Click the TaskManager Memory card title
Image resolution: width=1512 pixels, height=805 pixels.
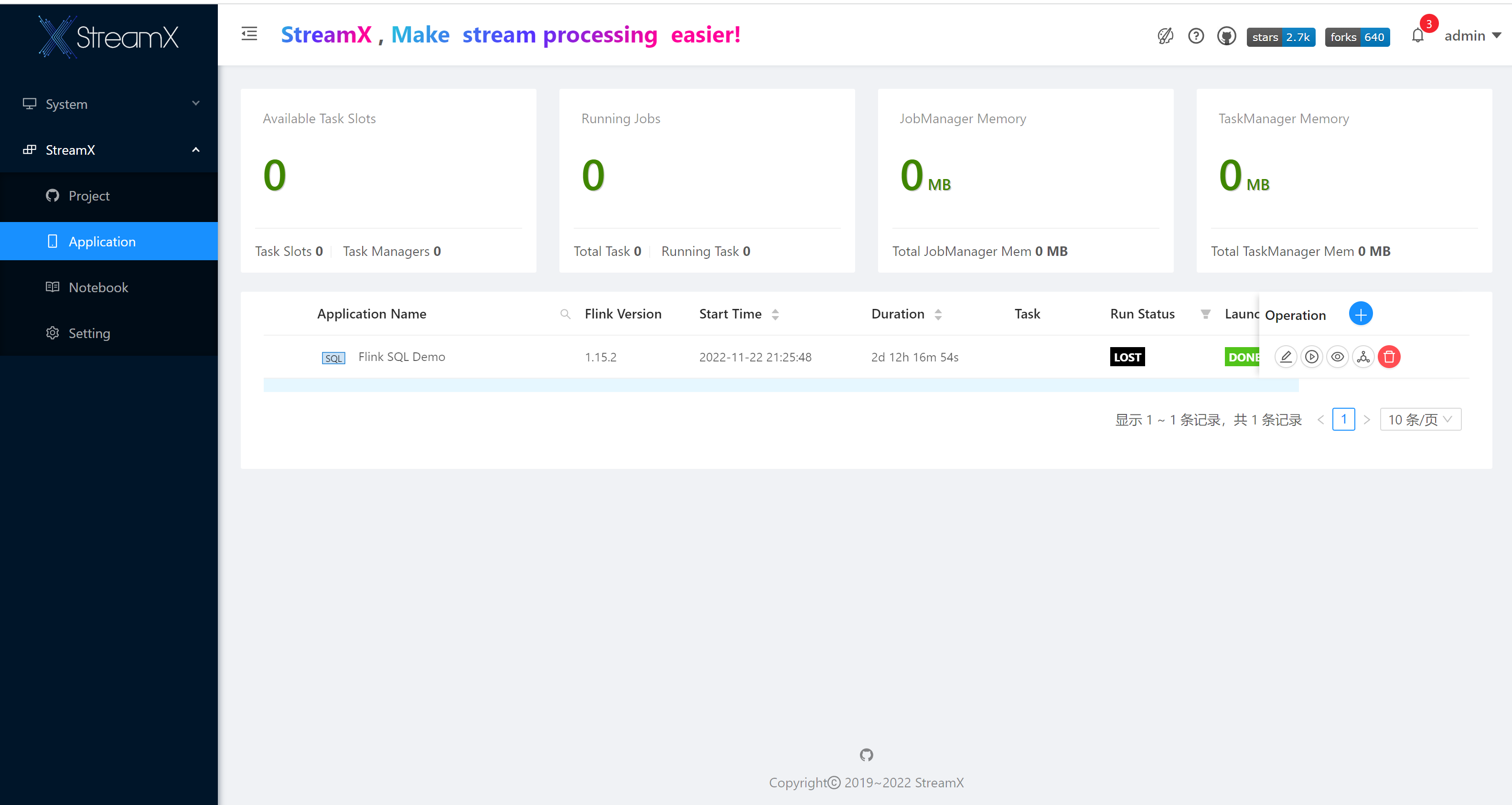click(x=1284, y=118)
